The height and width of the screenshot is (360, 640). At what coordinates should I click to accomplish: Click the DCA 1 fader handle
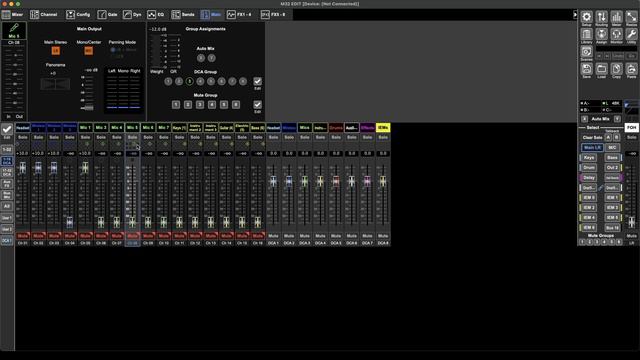[x=273, y=180]
